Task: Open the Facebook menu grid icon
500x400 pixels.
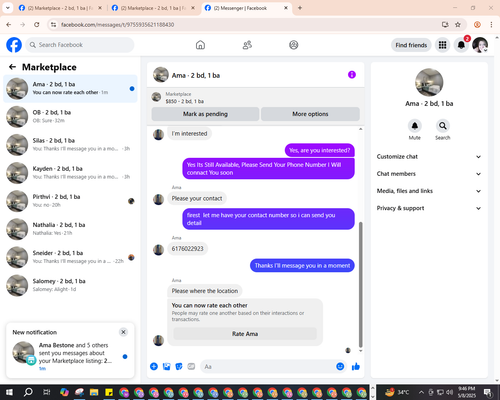Action: tap(442, 45)
